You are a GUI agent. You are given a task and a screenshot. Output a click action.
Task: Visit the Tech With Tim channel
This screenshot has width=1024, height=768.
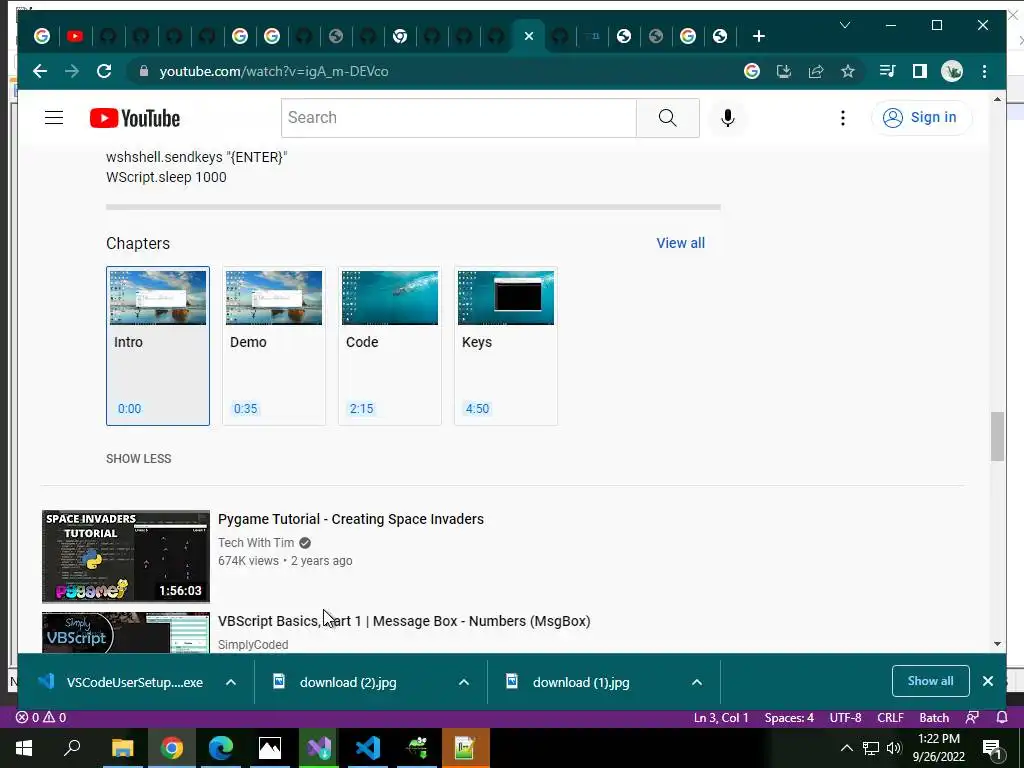pyautogui.click(x=256, y=543)
